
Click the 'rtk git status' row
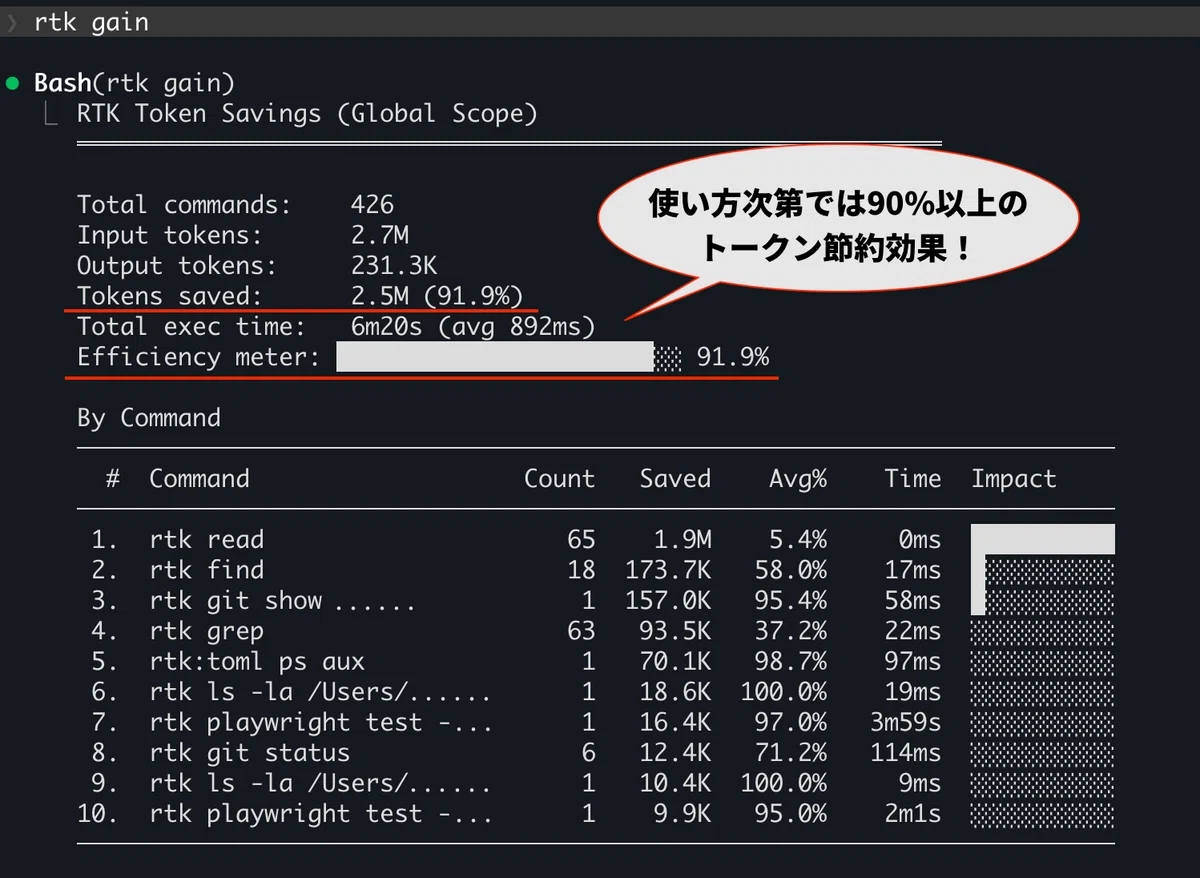[596, 753]
